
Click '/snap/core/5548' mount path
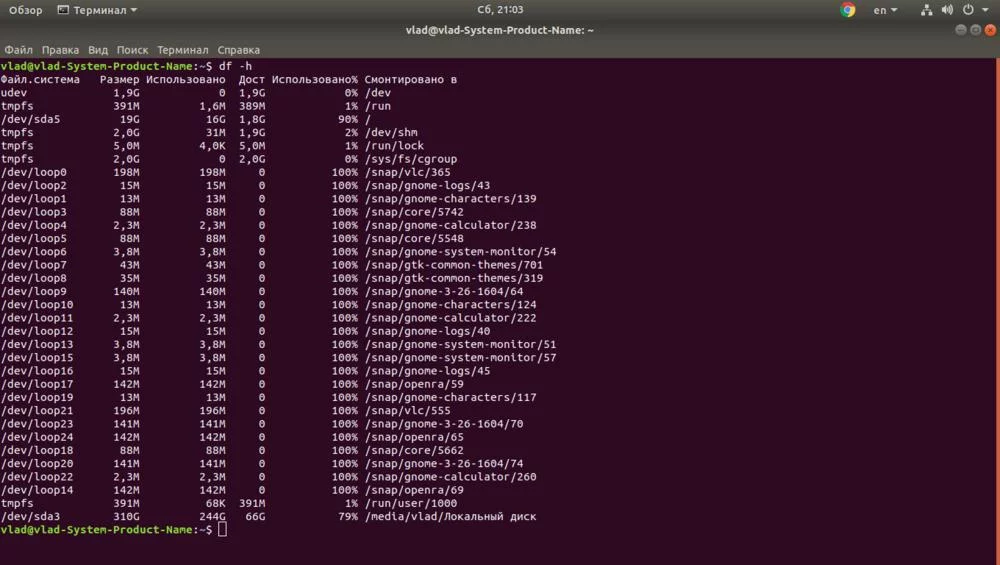click(414, 238)
